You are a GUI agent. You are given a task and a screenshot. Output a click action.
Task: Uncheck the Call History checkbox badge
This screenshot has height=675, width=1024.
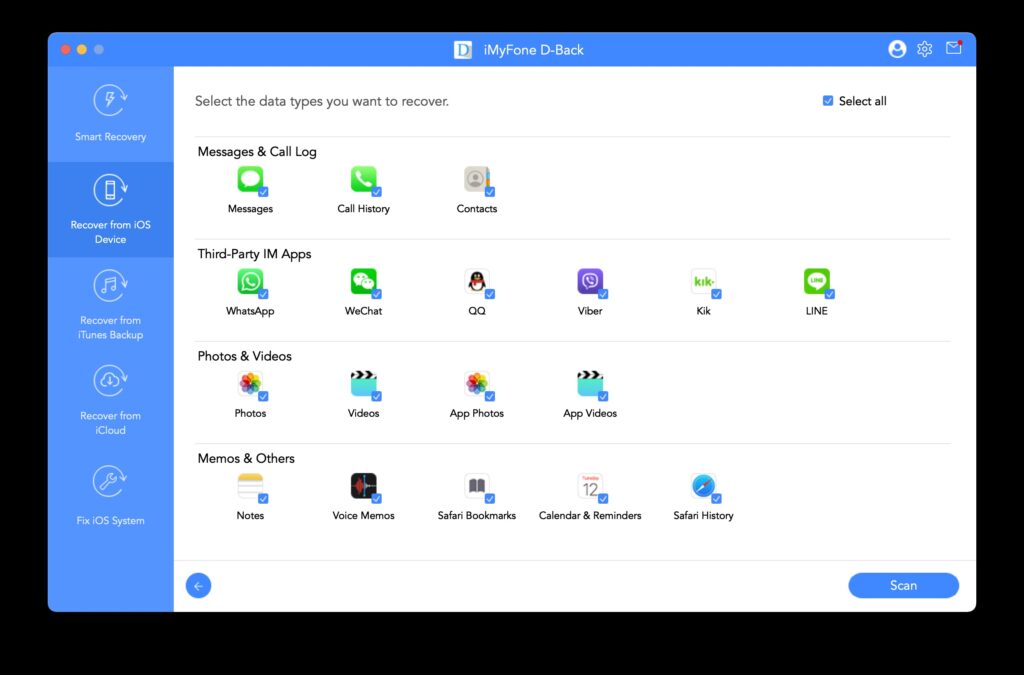coord(377,192)
